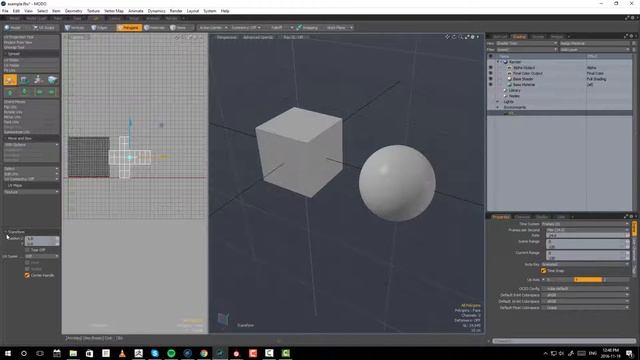
Task: Open the Render menu
Action: coord(176,11)
